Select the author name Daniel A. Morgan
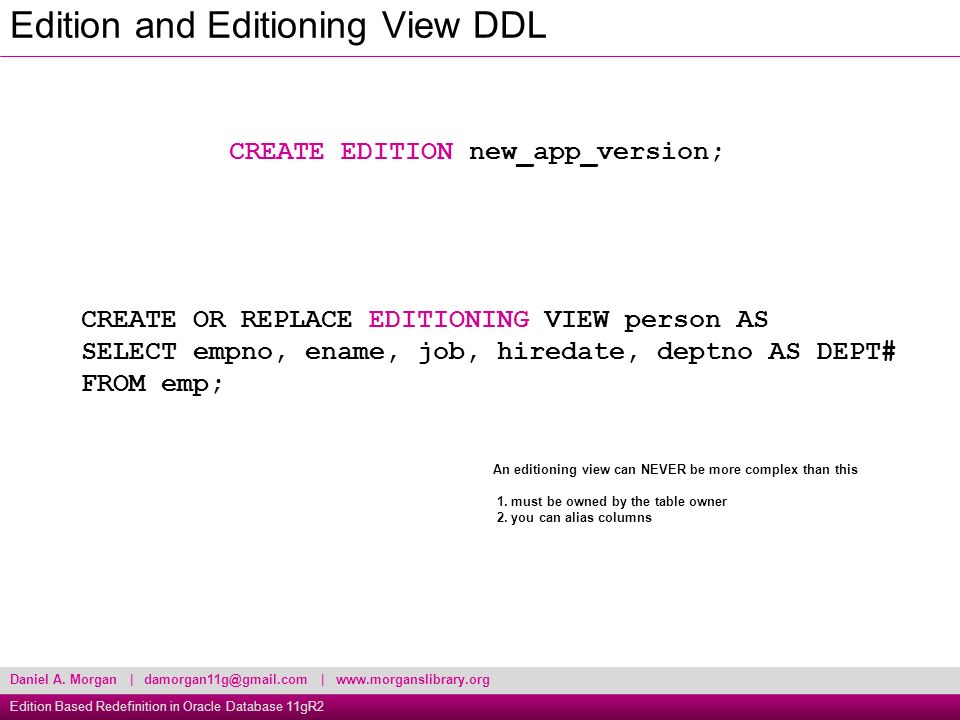Viewport: 960px width, 720px height. tap(63, 680)
